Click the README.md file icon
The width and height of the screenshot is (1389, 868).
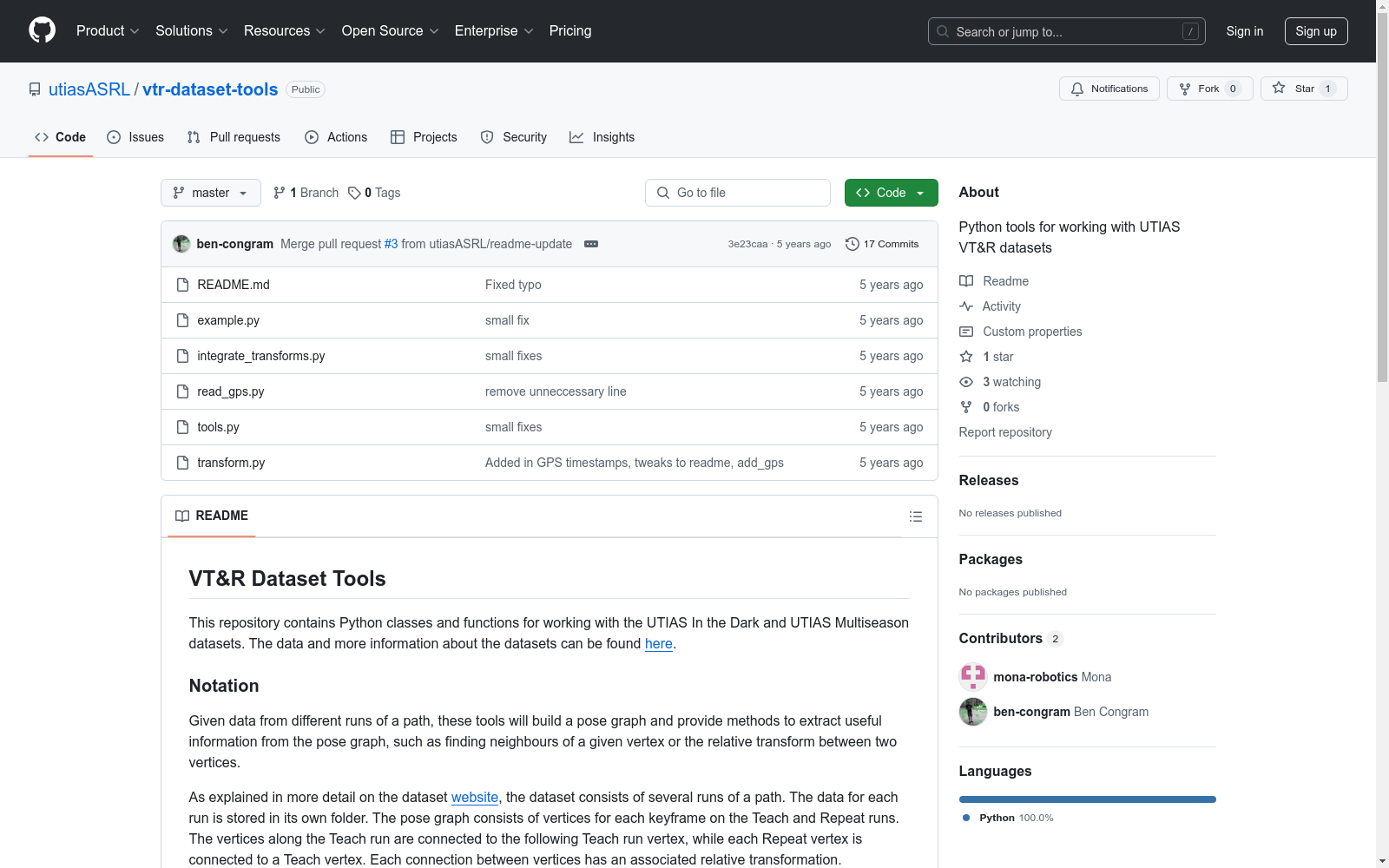(x=182, y=285)
